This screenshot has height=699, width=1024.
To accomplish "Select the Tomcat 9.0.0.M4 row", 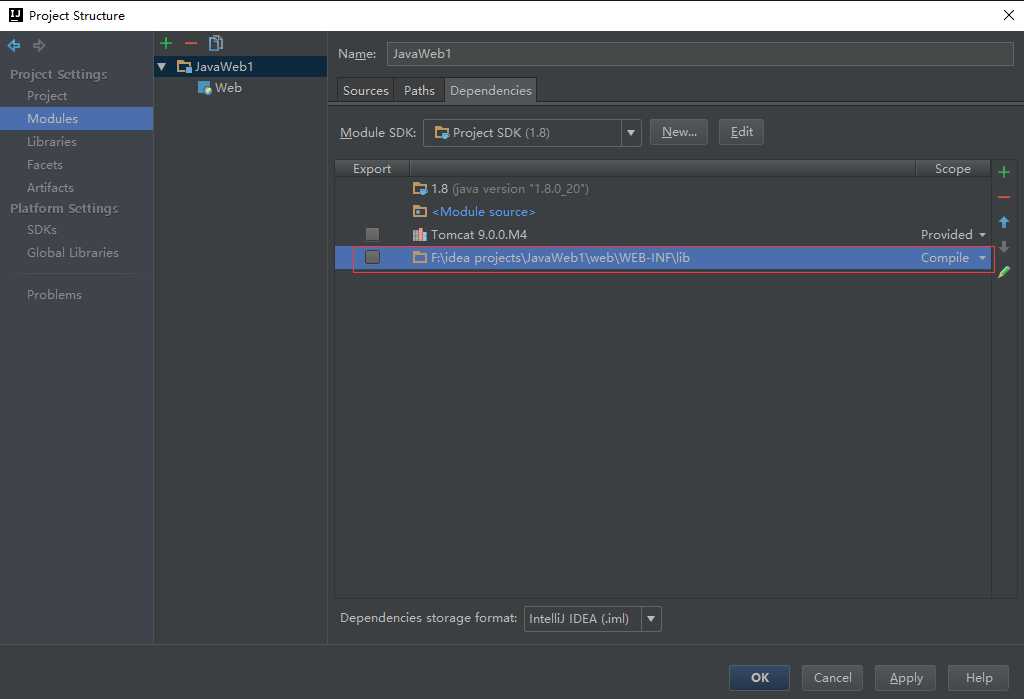I will [663, 235].
